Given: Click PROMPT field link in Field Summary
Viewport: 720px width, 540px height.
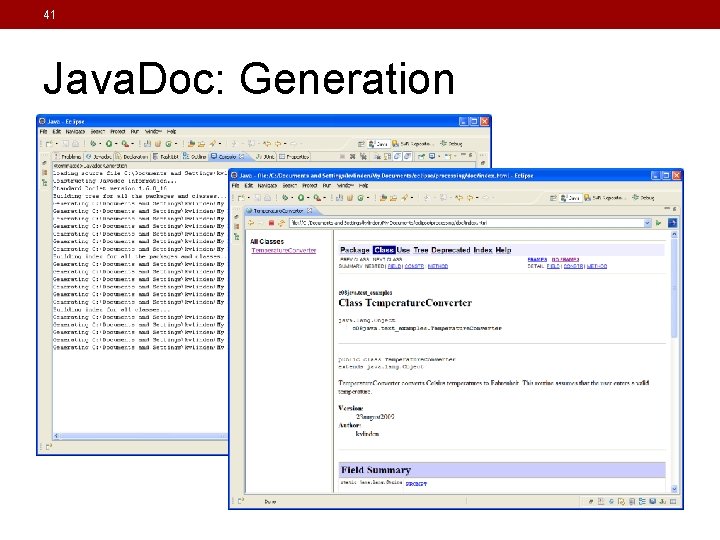Looking at the screenshot, I should [x=416, y=484].
